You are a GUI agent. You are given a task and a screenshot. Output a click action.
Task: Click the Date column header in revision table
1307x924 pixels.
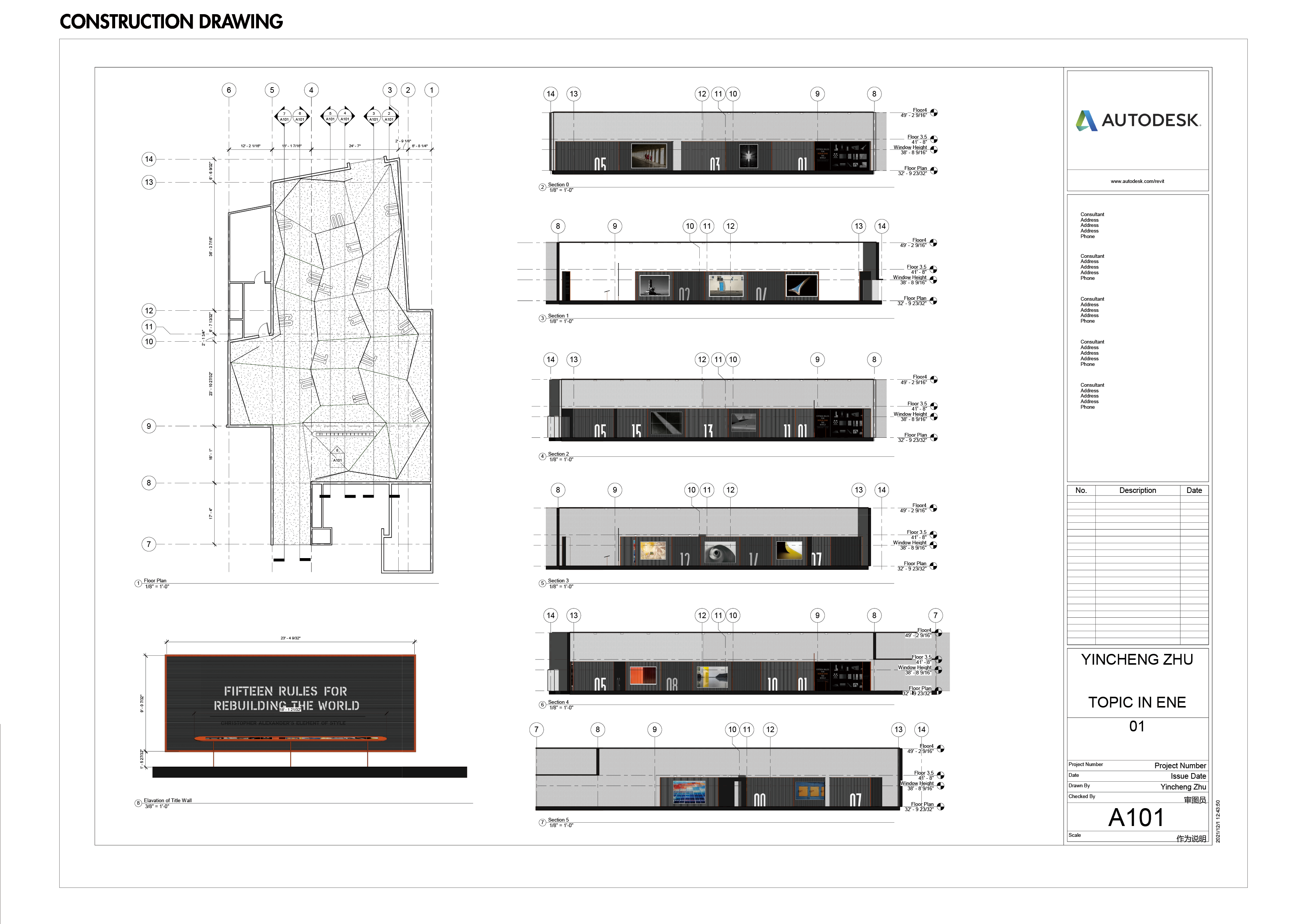click(1194, 491)
